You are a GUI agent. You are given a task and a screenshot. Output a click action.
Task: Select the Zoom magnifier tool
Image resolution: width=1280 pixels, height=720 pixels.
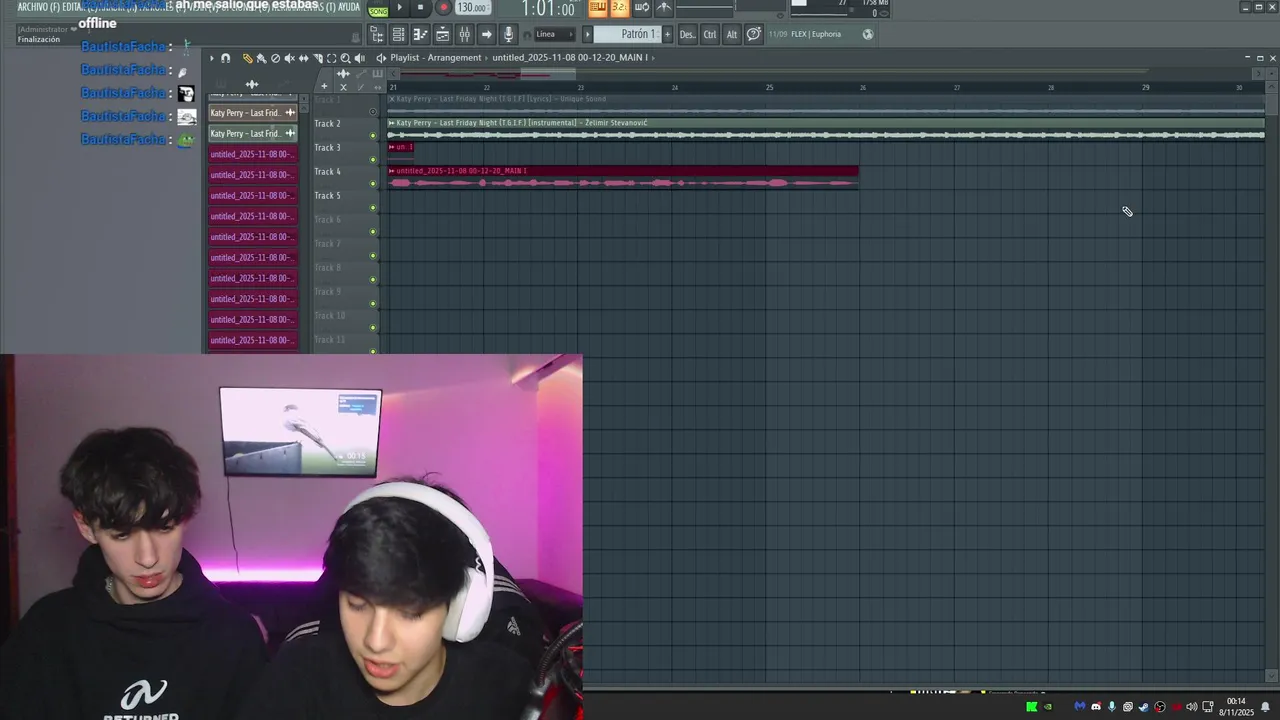coord(345,58)
